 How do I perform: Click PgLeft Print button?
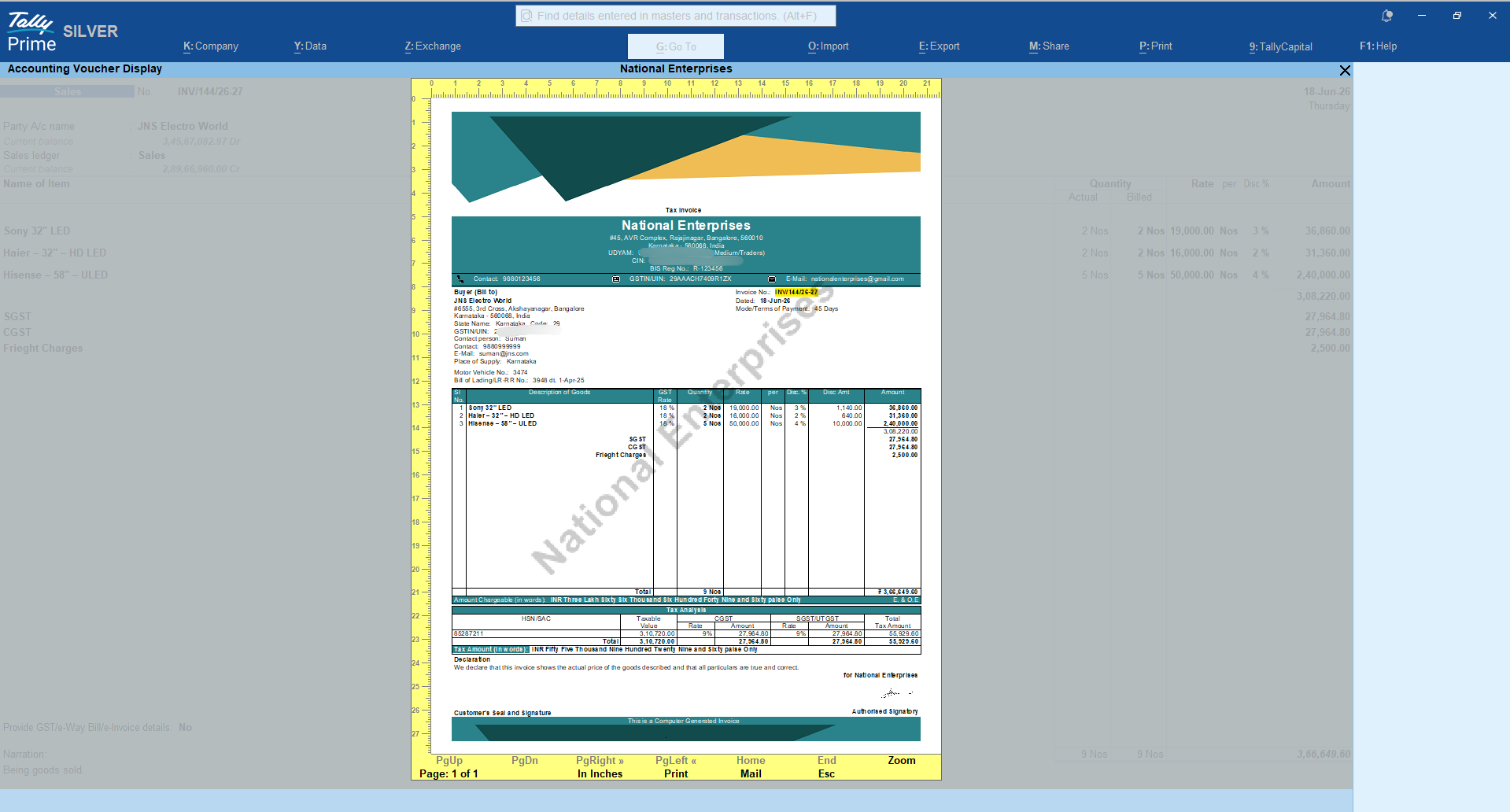676,767
